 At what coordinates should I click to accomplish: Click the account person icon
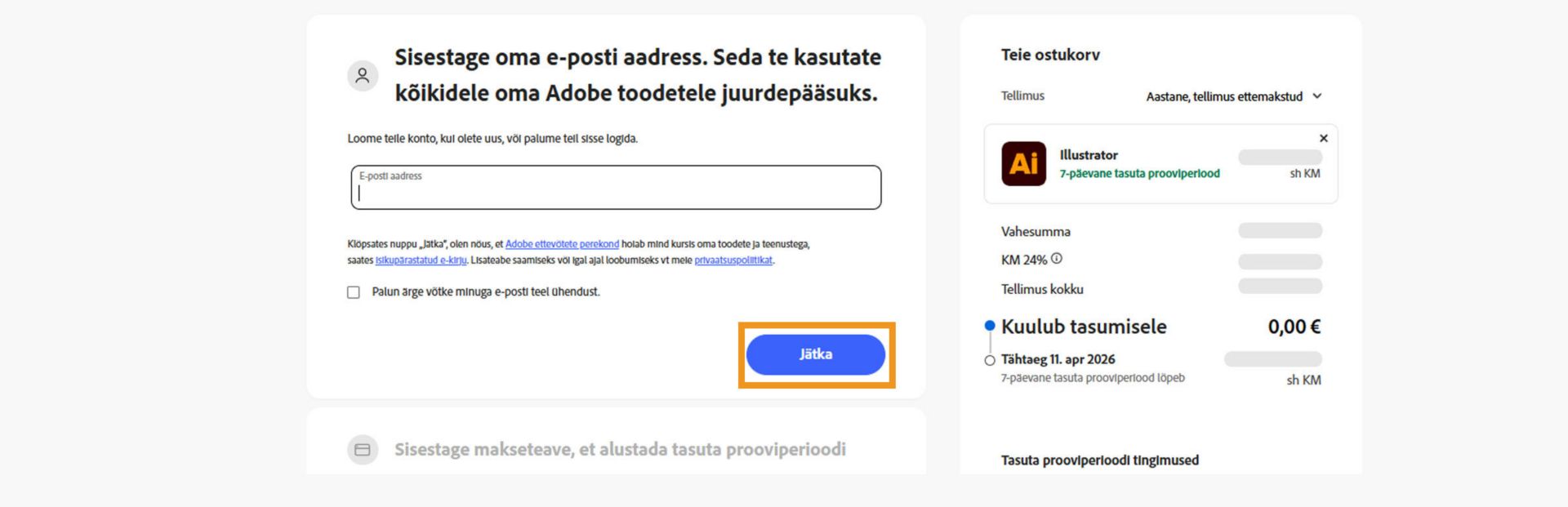(363, 76)
